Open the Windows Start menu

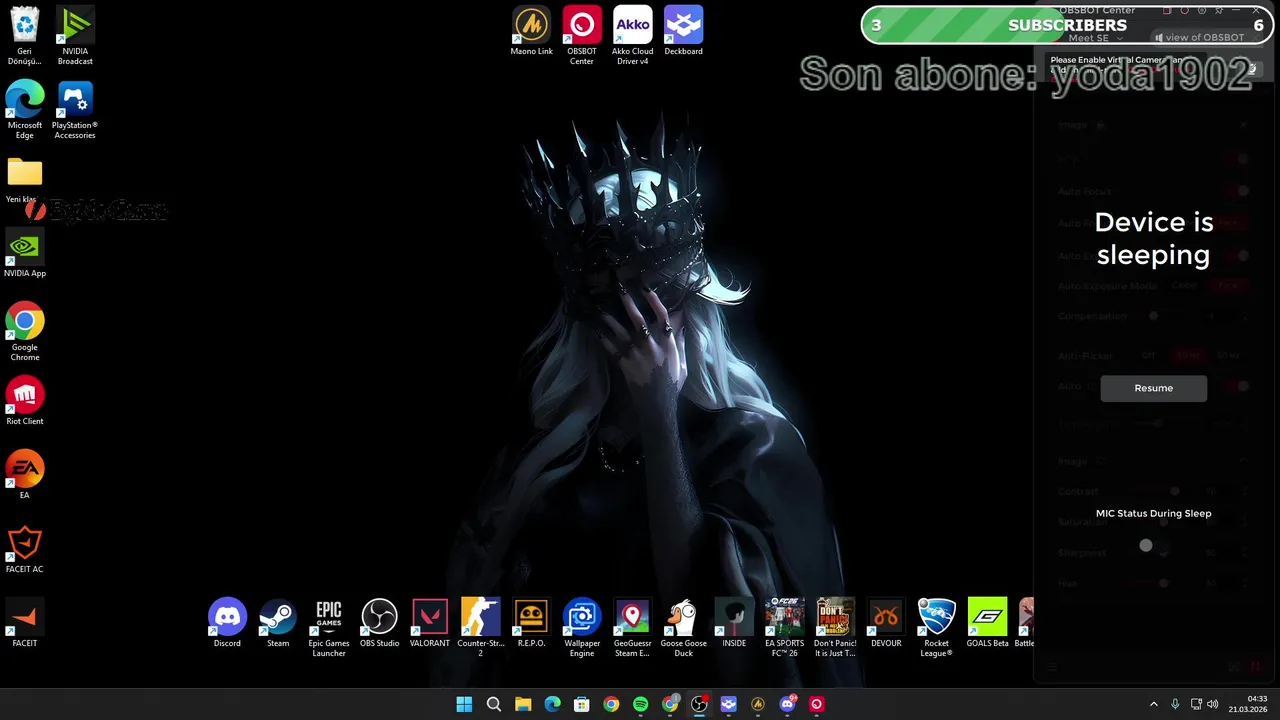(x=464, y=704)
